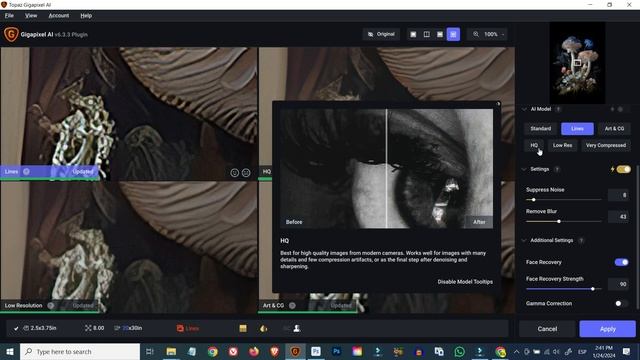
Task: Click the yellow noise settings icon in bottom bar
Action: click(x=243, y=328)
